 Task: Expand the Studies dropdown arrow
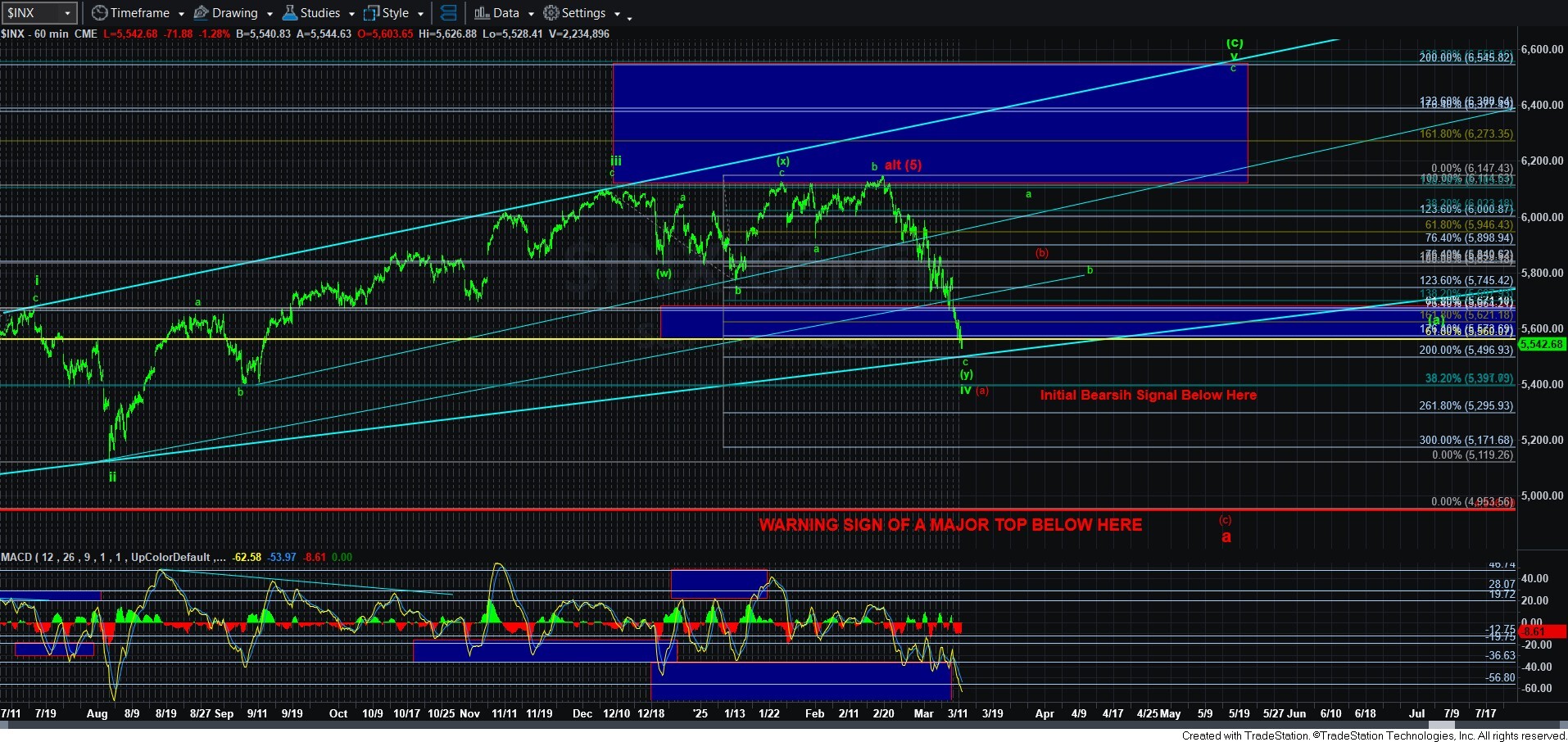pyautogui.click(x=351, y=14)
